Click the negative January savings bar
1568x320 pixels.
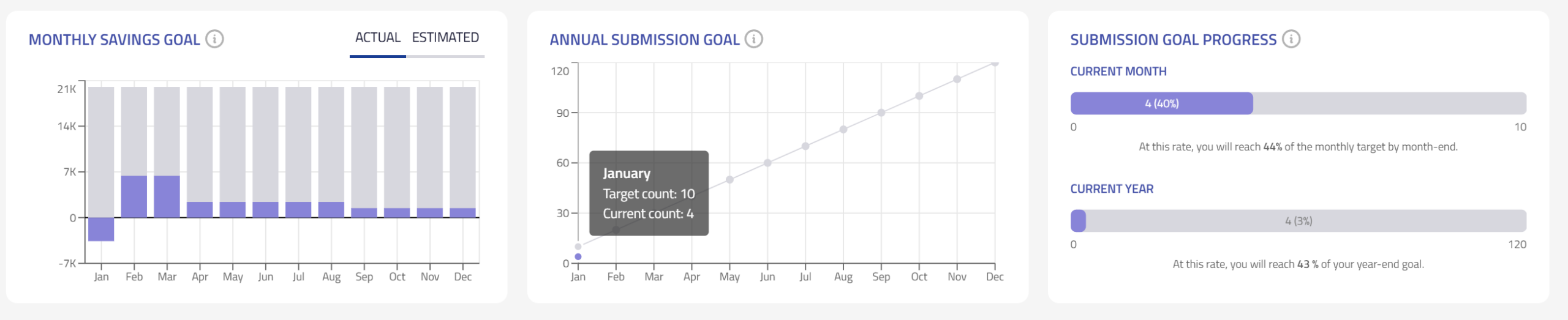pos(101,229)
